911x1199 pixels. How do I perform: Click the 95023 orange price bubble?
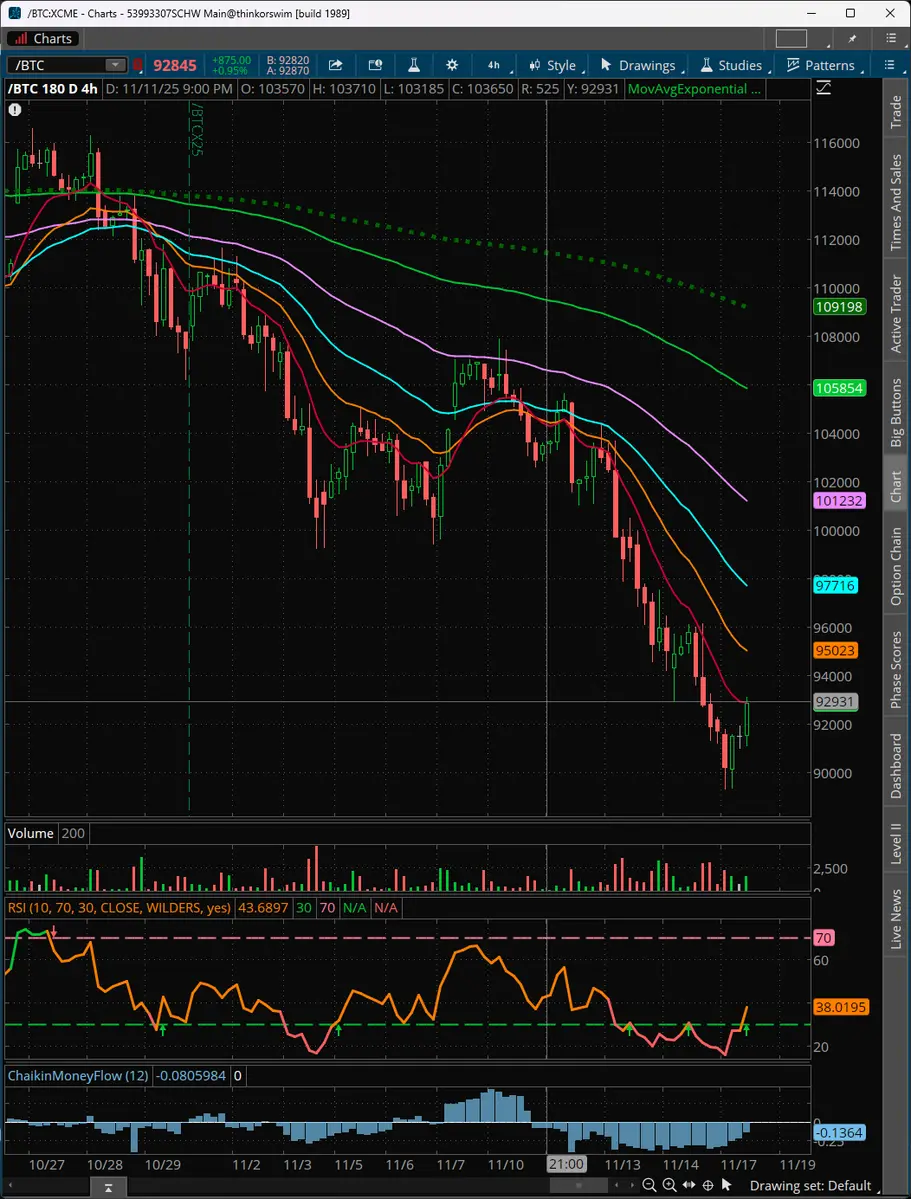(x=835, y=651)
